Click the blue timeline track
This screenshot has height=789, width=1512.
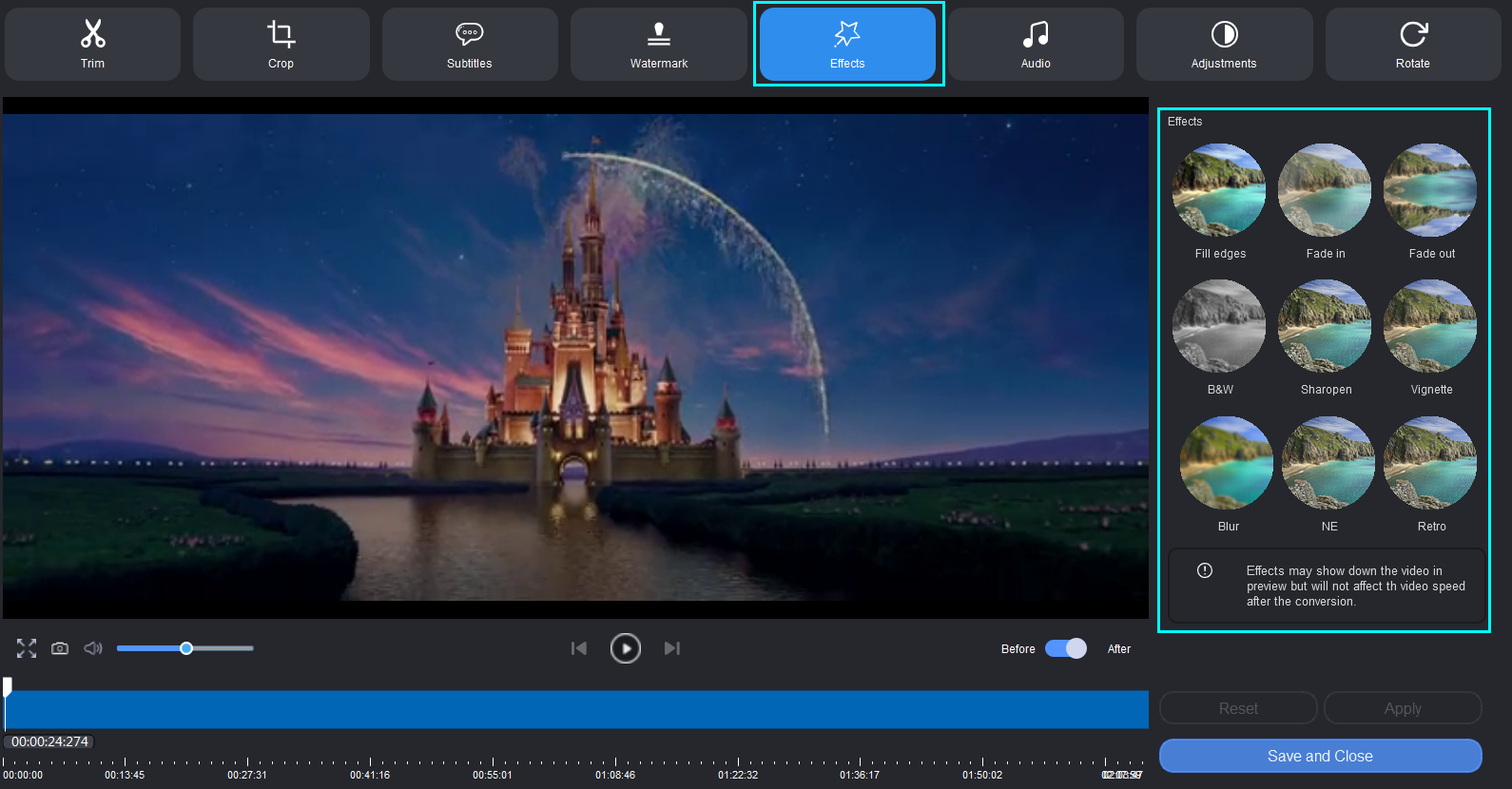coord(576,710)
